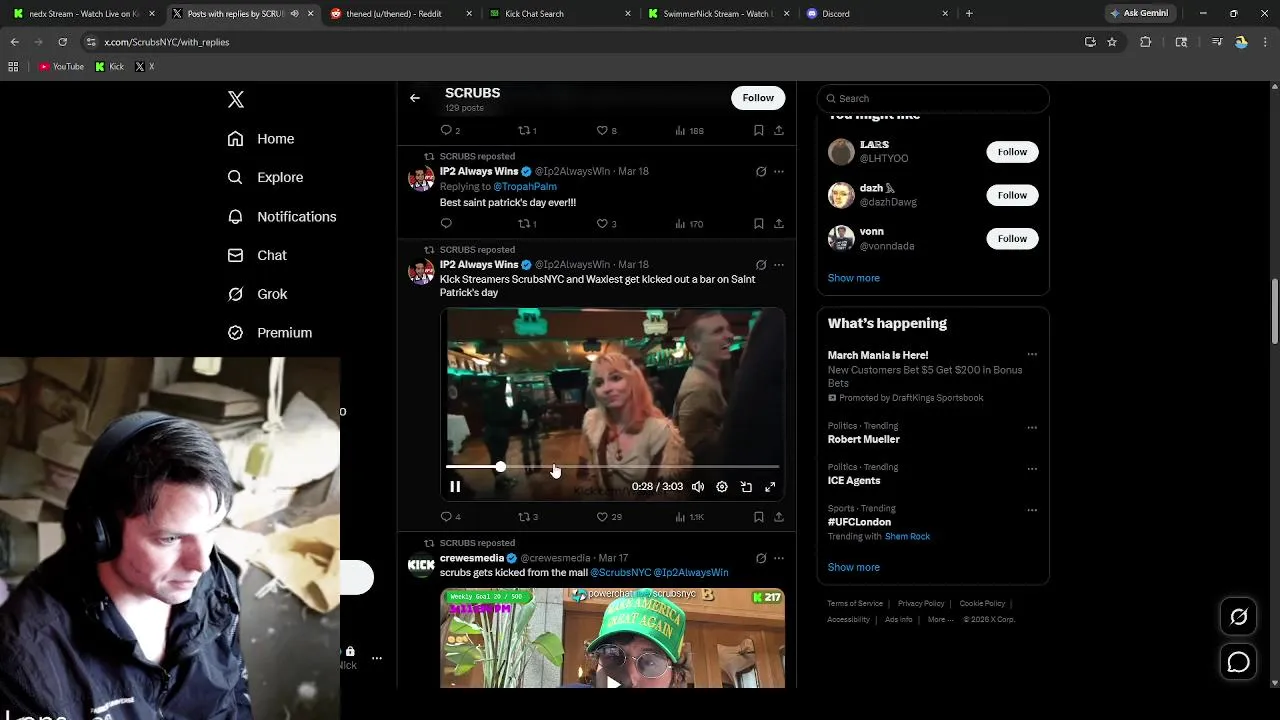The image size is (1280, 720).
Task: Bookmark the Kick Streamers bar post
Action: click(759, 517)
